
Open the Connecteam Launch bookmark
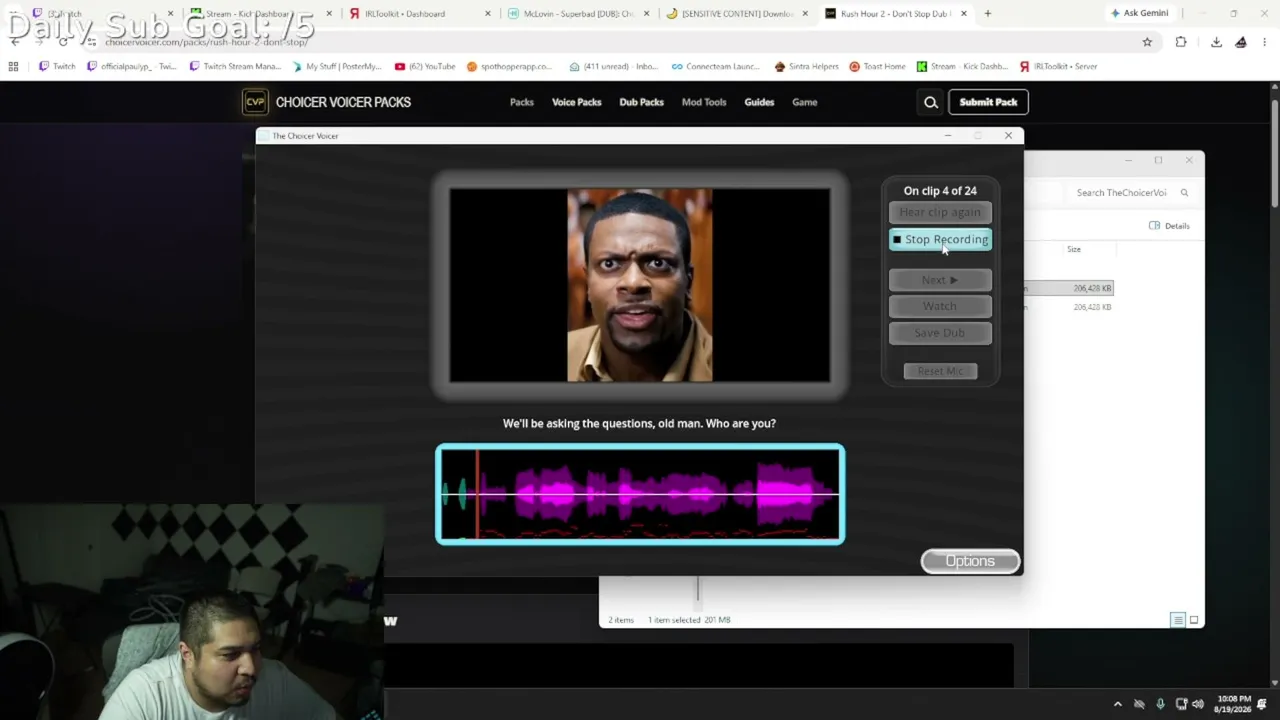(x=716, y=66)
